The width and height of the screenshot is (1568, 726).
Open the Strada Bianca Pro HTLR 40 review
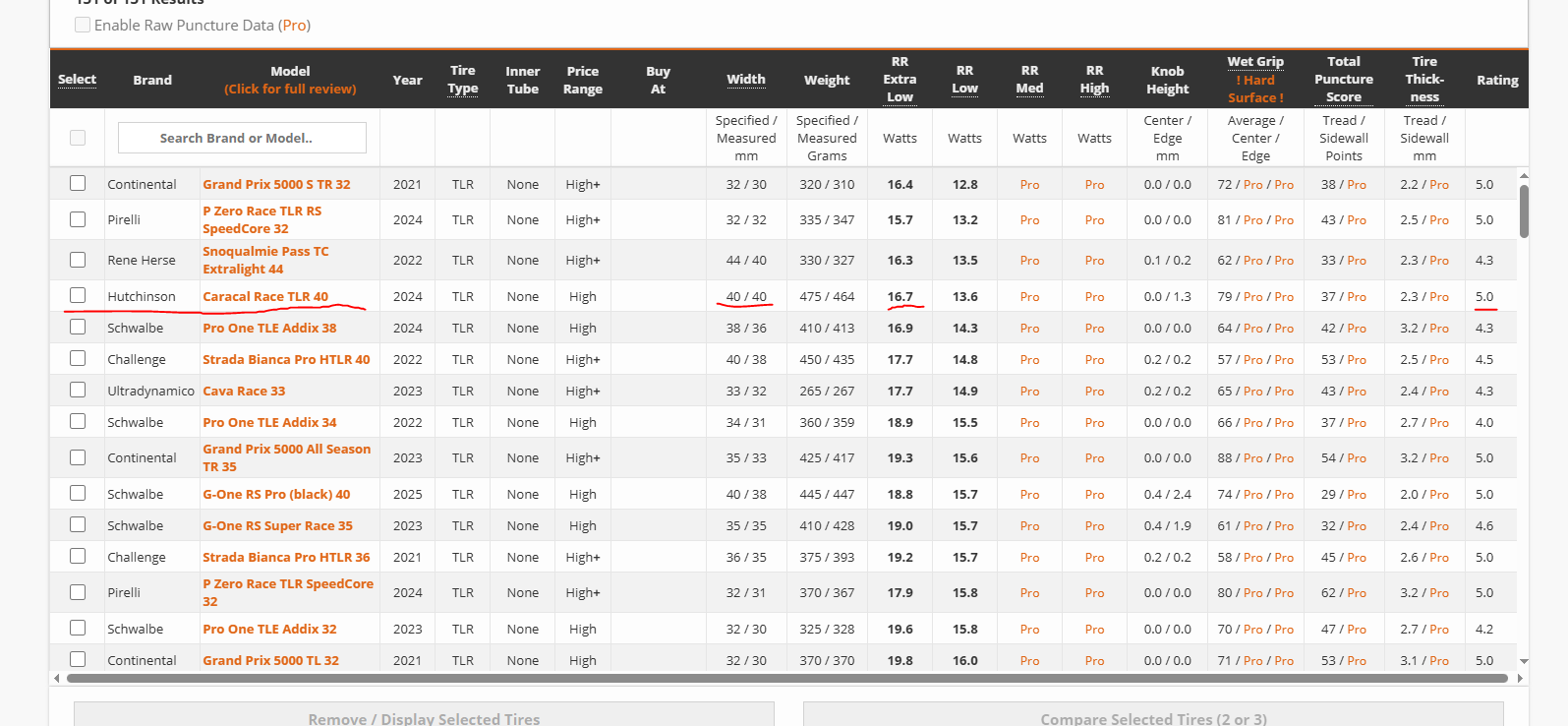286,359
